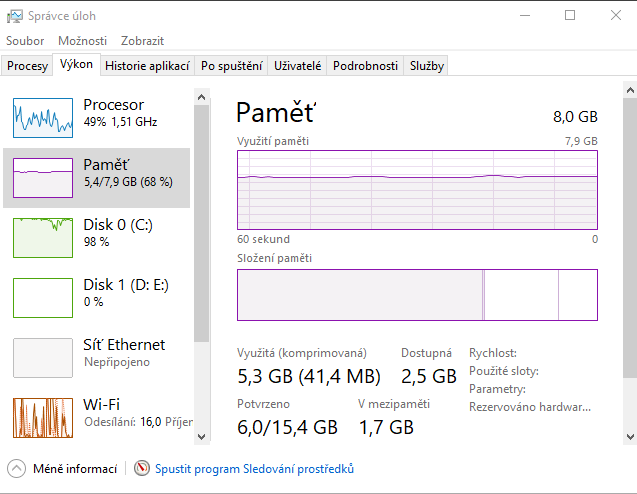Collapse view with Méně informací arrow
Image resolution: width=637 pixels, height=494 pixels.
coord(17,468)
